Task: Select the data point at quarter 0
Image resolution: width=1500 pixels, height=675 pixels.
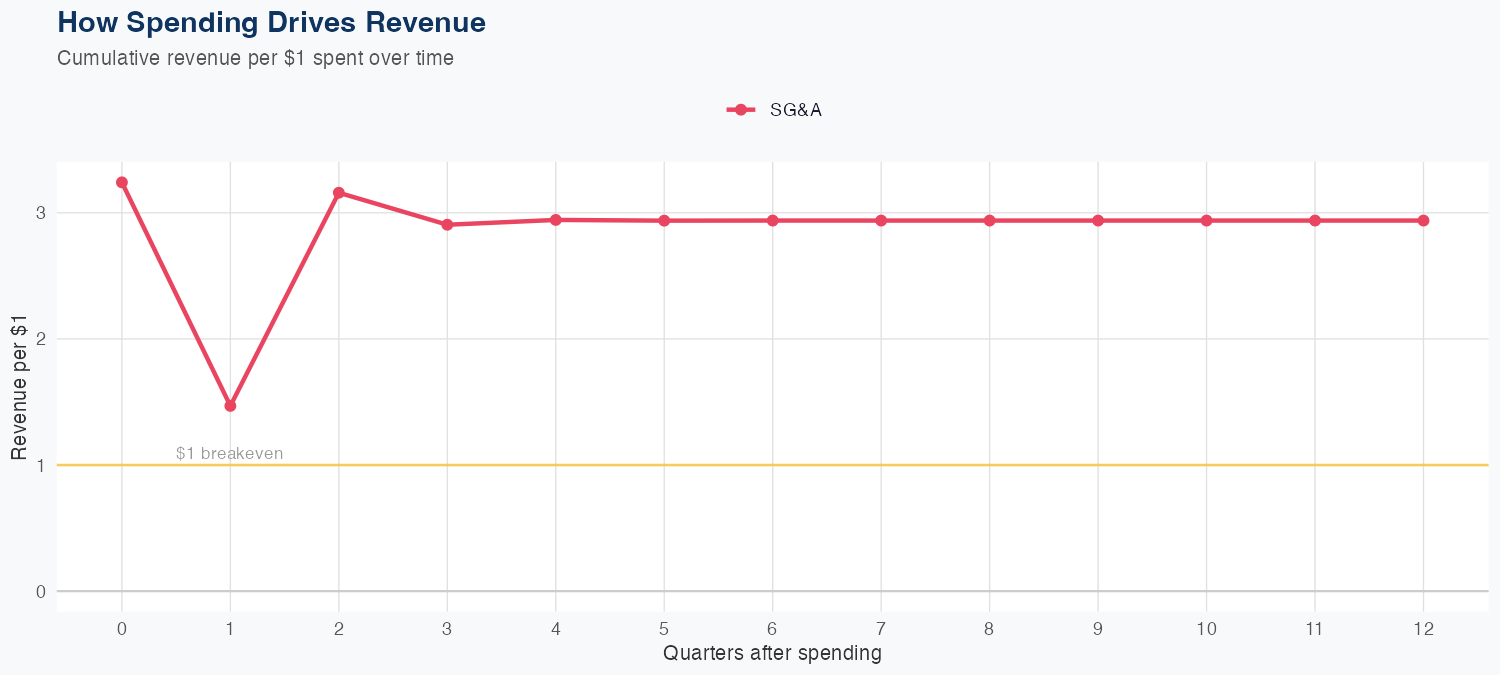Action: (122, 183)
